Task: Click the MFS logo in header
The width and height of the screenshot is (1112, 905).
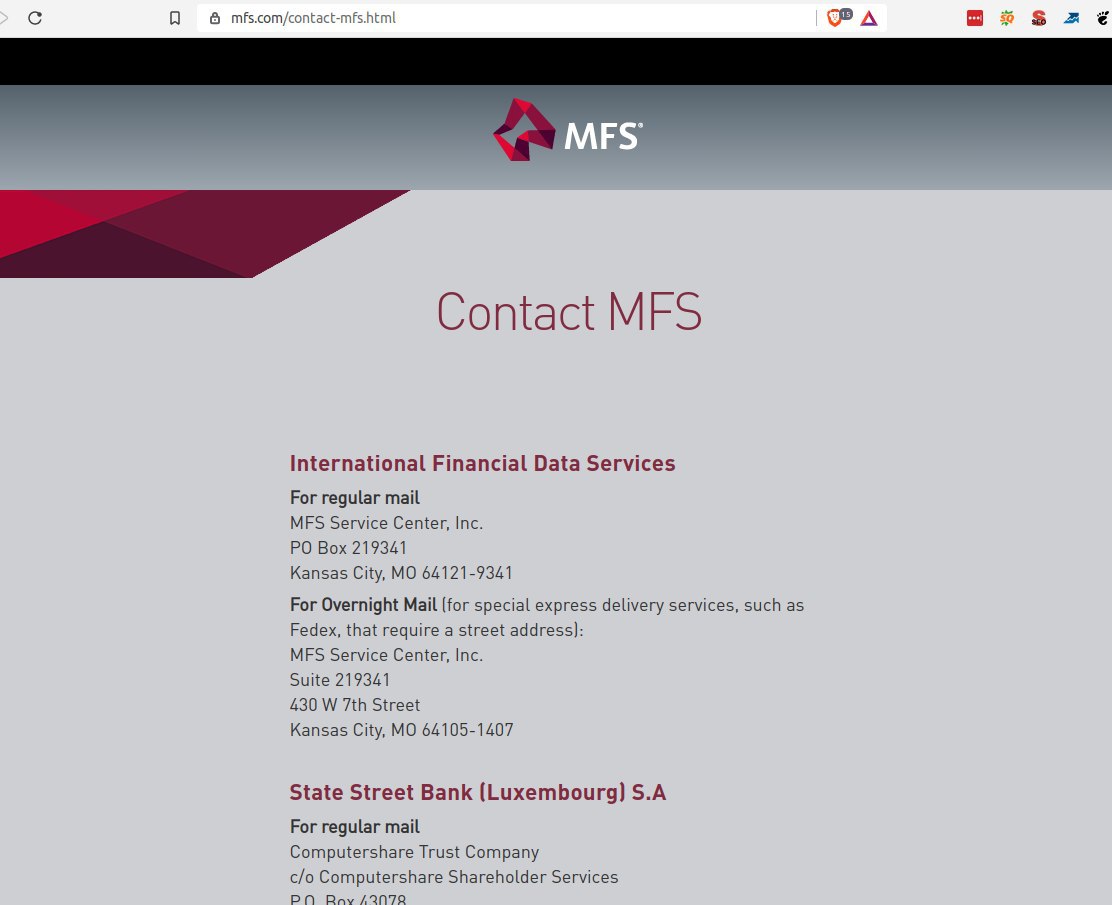Action: tap(568, 130)
